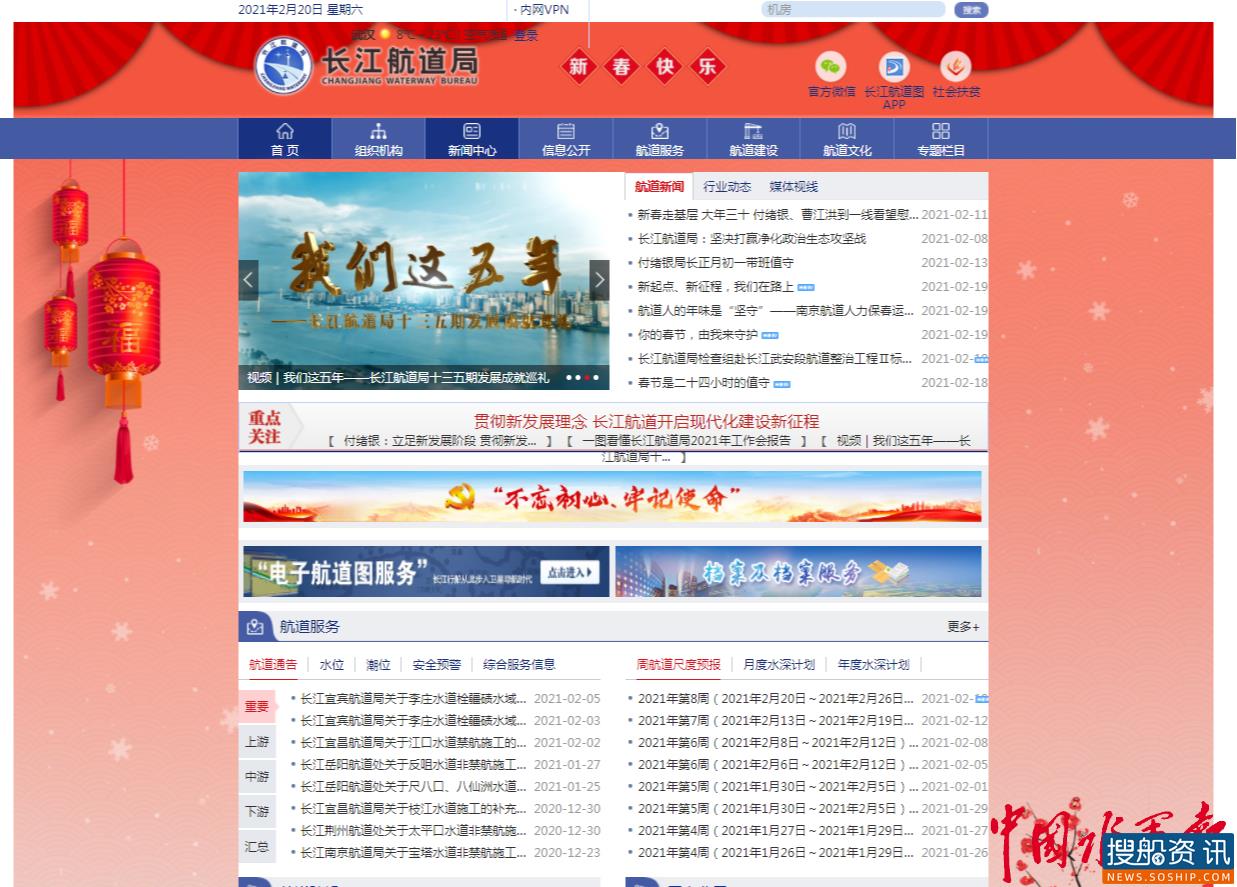This screenshot has height=887, width=1237.
Task: Select the 月度水深计划 tab
Action: (779, 664)
